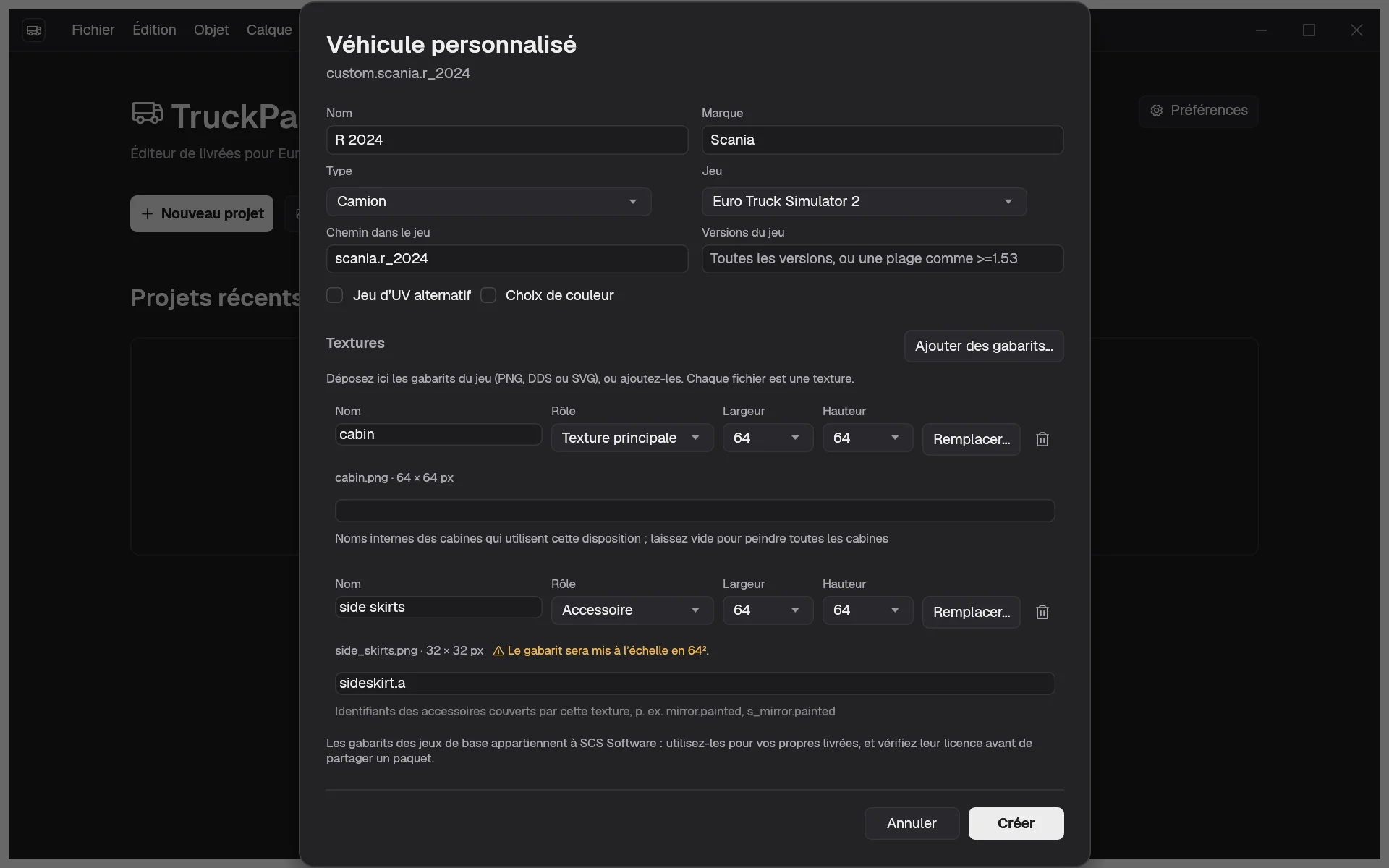Screen dimensions: 1389x868
Task: Click Remplacer for the side skirts texture
Action: pyautogui.click(x=971, y=612)
